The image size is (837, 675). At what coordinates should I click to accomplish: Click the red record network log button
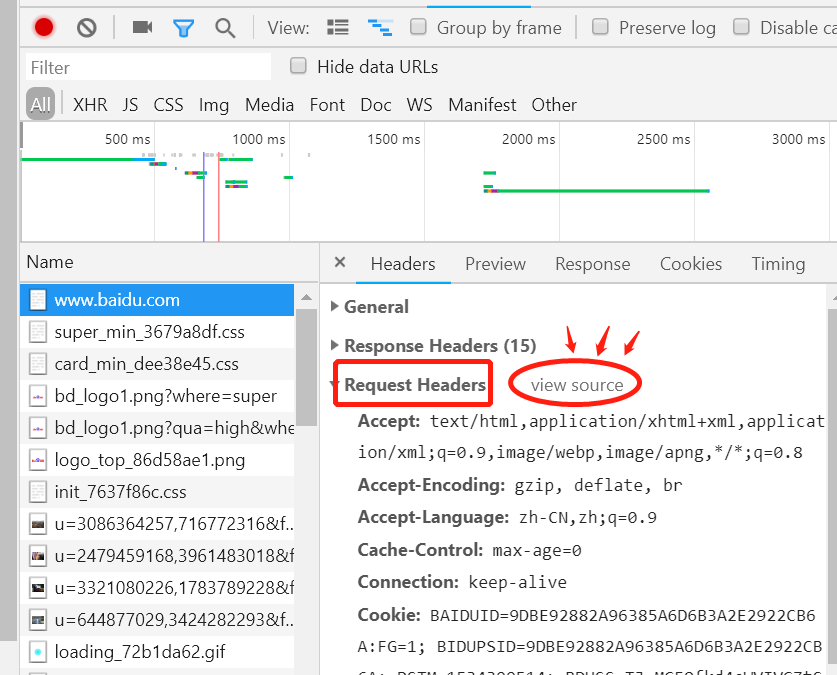point(43,28)
